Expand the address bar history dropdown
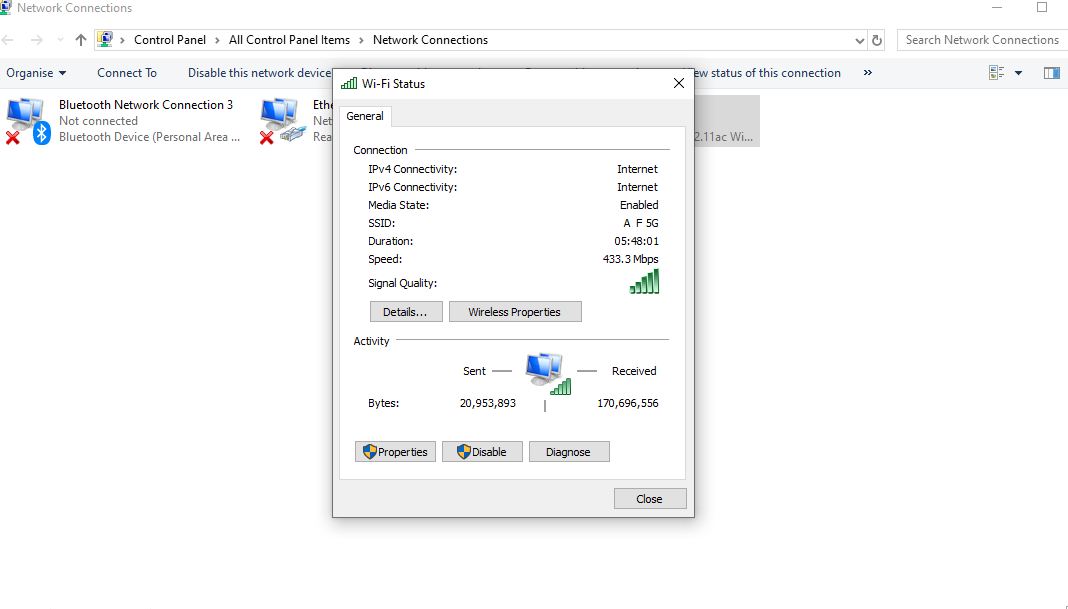Viewport: 1068px width, 609px height. [x=859, y=39]
